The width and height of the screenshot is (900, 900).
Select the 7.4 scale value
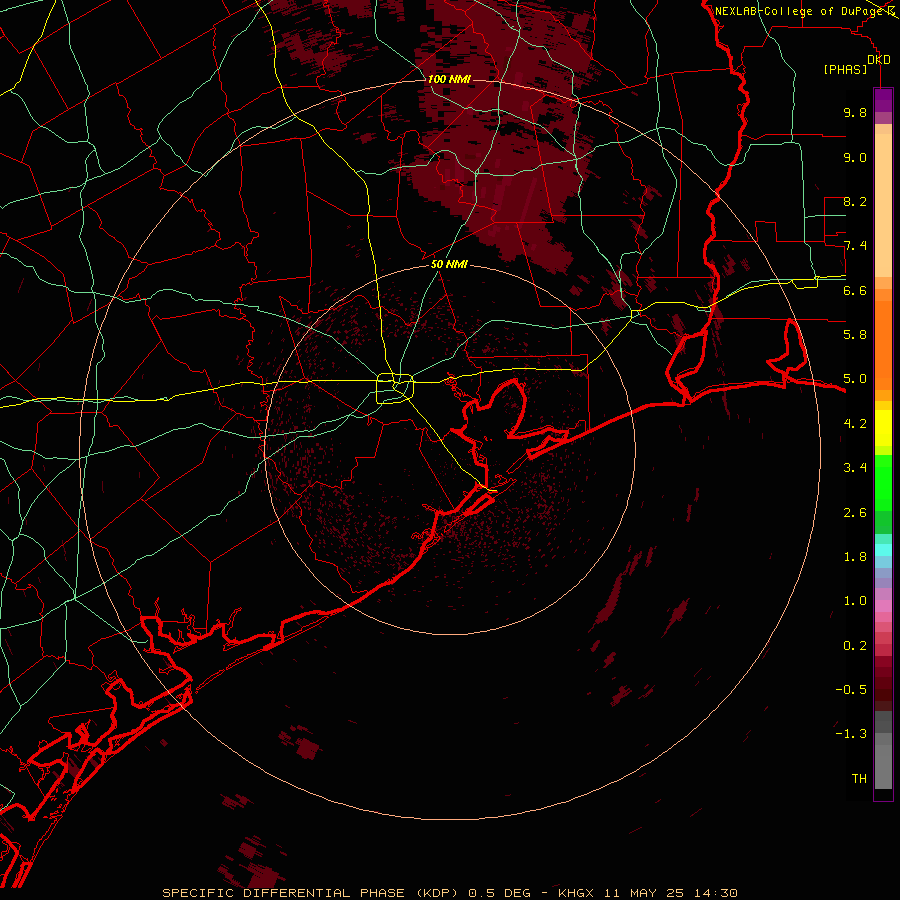pyautogui.click(x=855, y=246)
